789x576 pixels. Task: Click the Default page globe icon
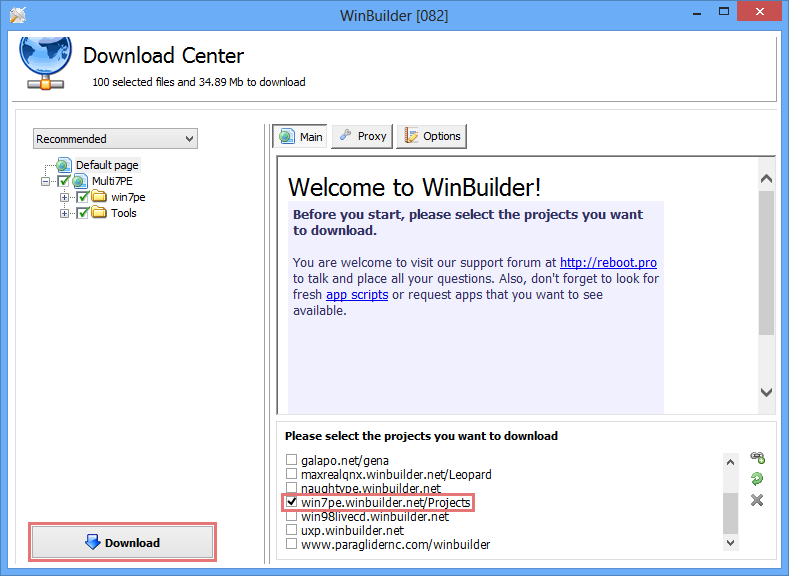point(64,165)
